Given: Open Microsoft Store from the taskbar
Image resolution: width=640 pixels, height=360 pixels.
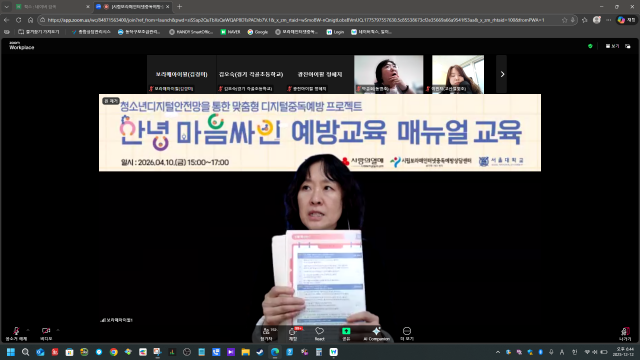Looking at the screenshot, I should click(69, 352).
